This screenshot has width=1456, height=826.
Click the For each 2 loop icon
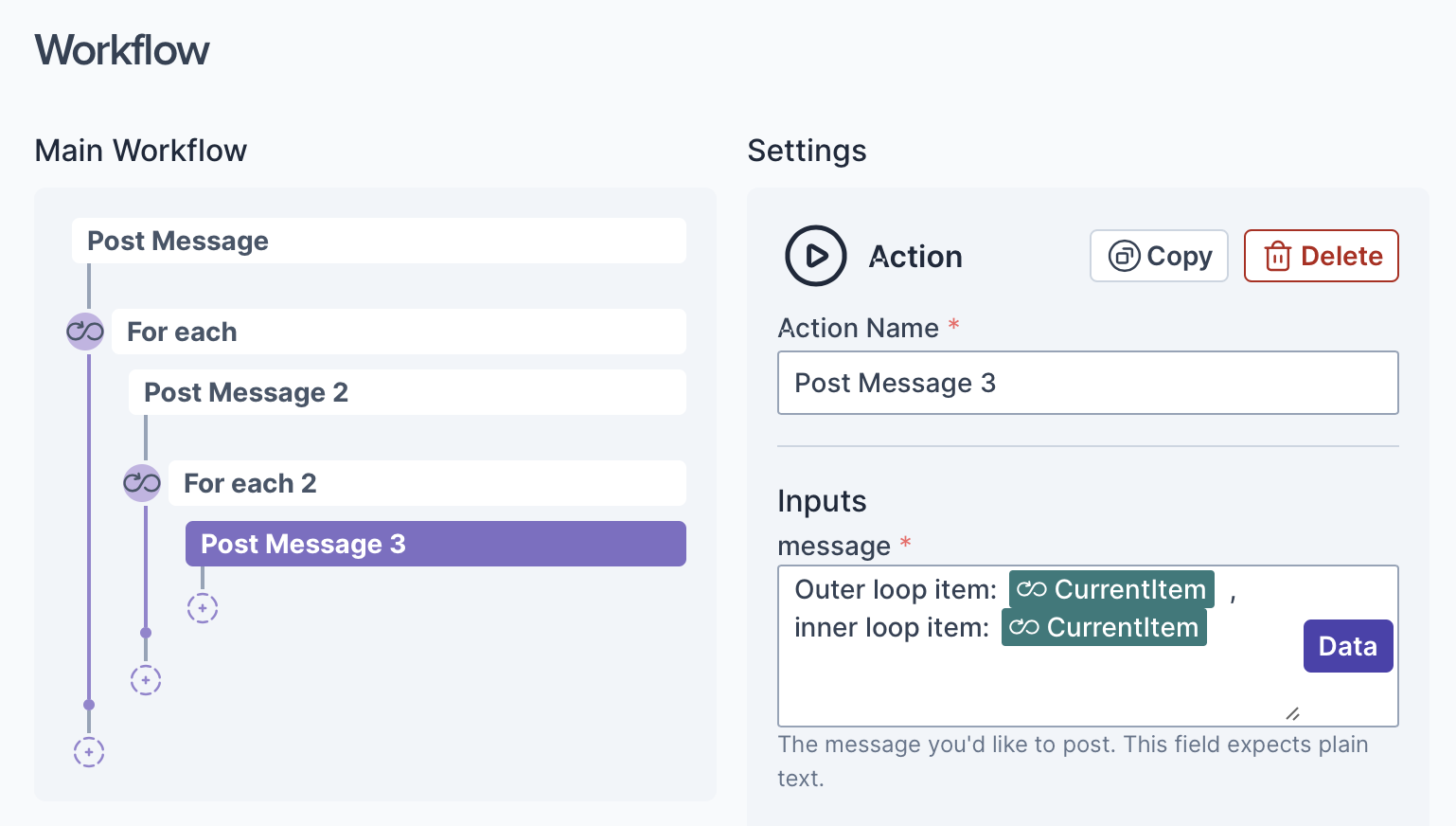(142, 483)
